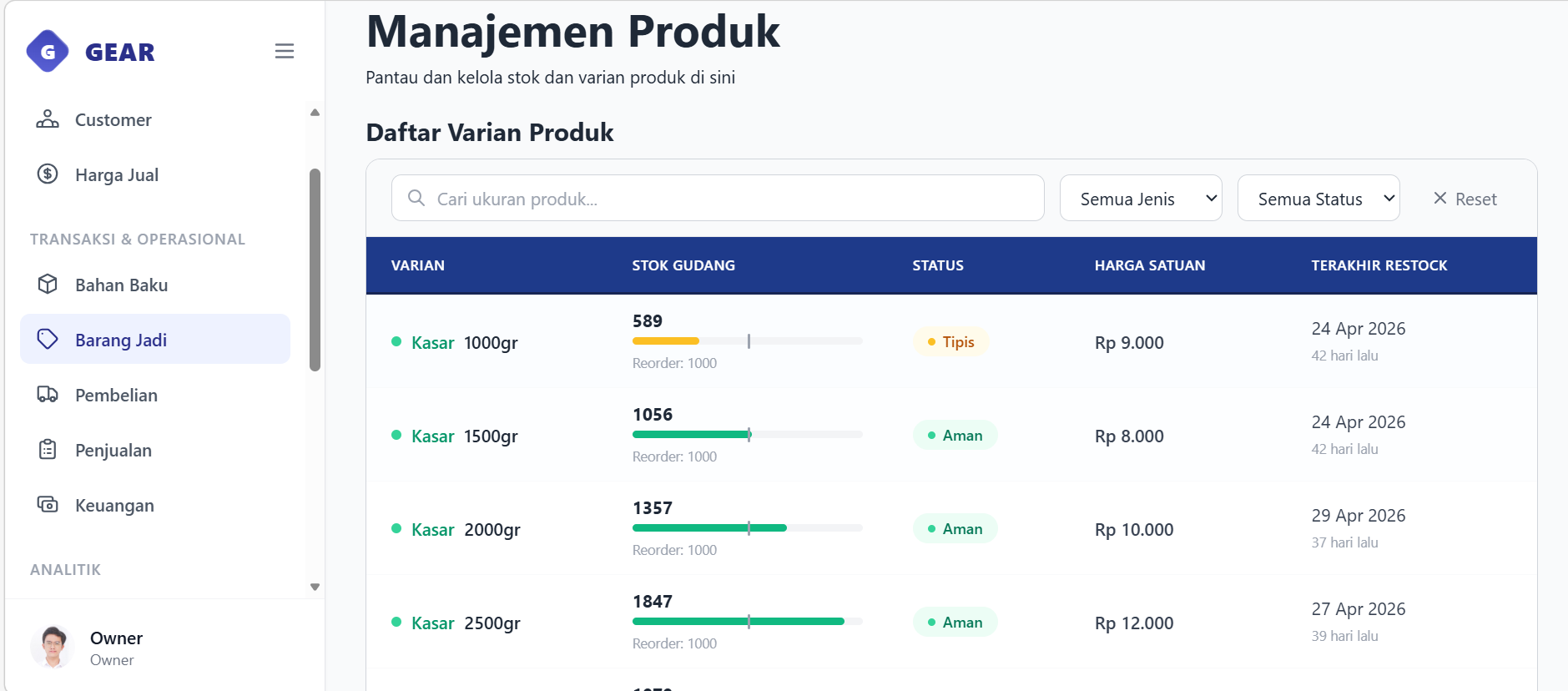This screenshot has width=1568, height=691.
Task: Click the Daftar Varian Produk heading
Action: click(x=490, y=132)
